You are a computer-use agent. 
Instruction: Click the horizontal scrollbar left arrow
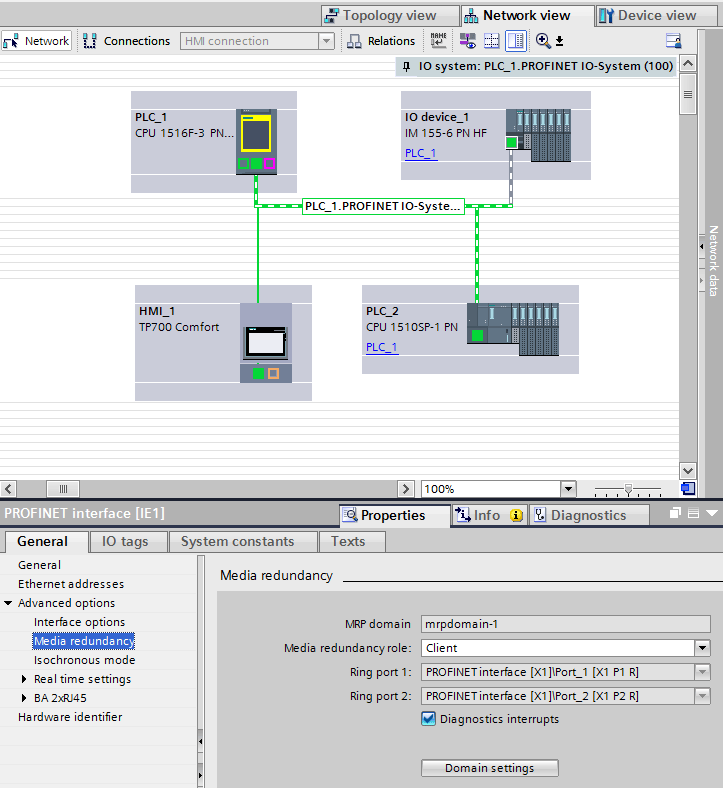[9, 488]
